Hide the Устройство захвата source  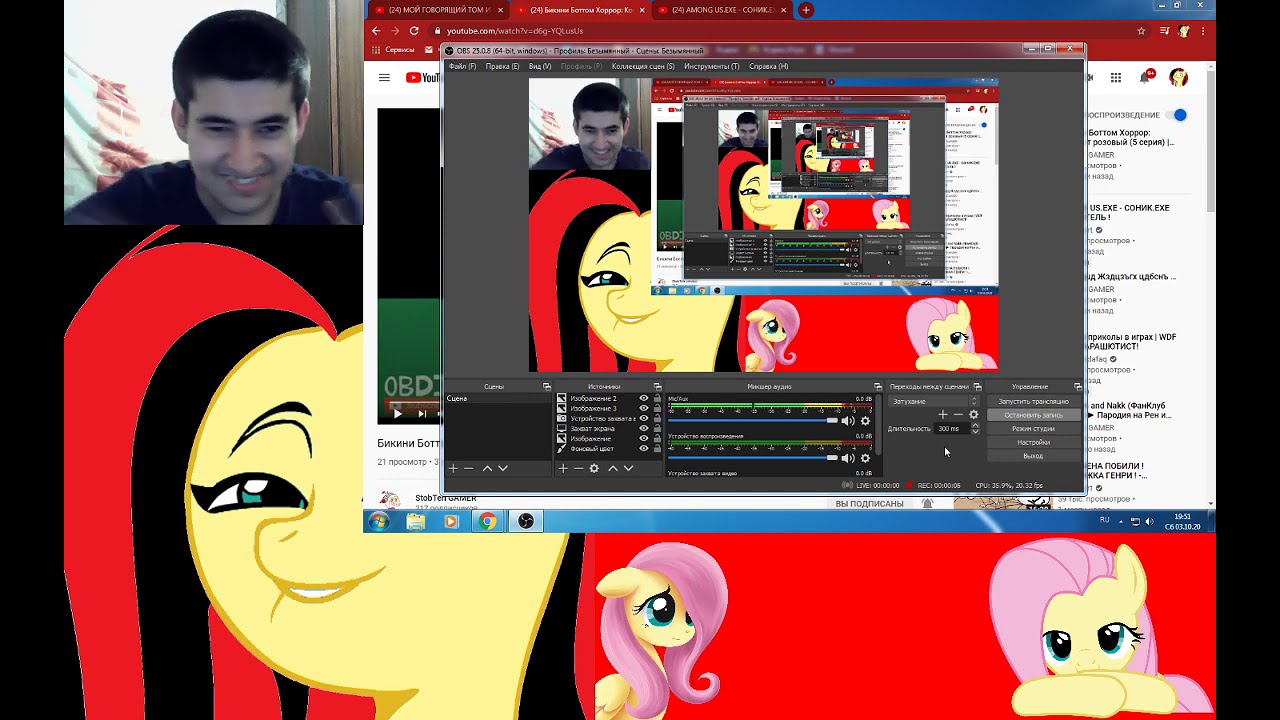point(644,418)
